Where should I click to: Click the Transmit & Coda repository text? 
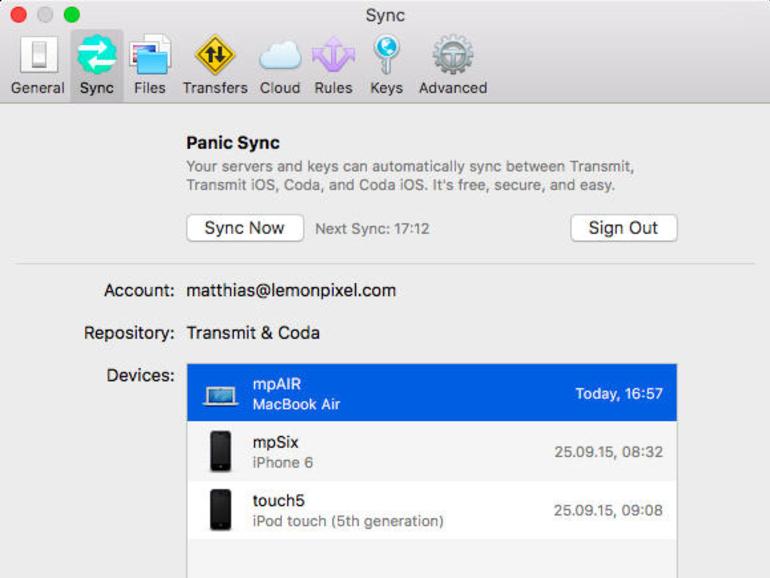point(253,333)
